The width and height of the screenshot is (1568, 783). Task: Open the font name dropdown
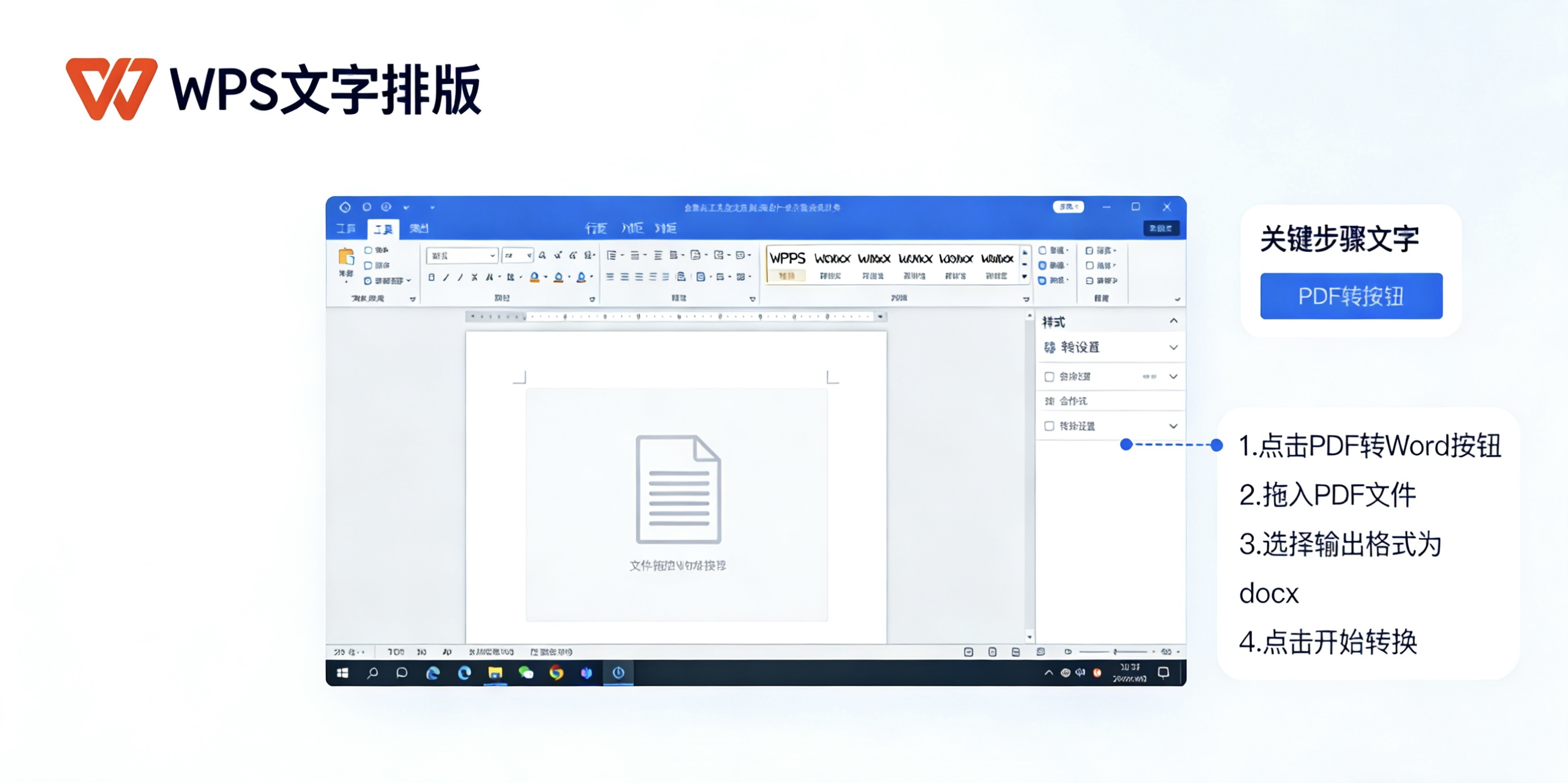[x=492, y=255]
